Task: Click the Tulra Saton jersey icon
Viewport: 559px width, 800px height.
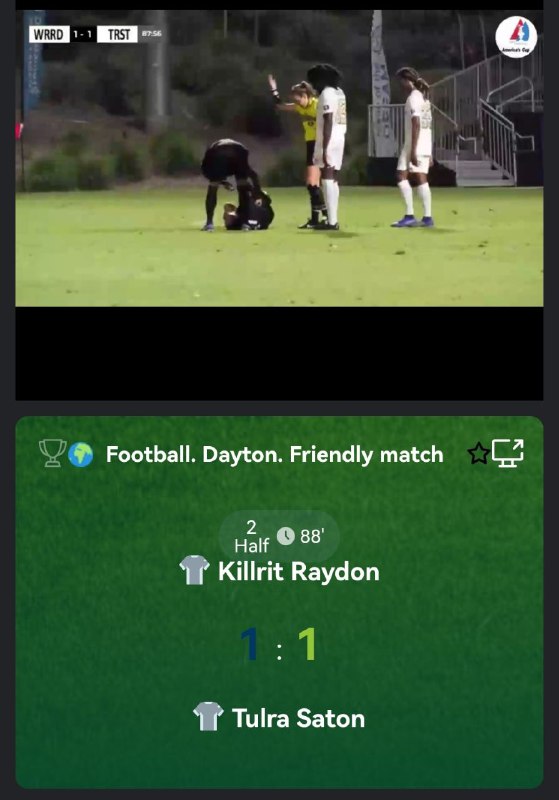Action: point(208,716)
